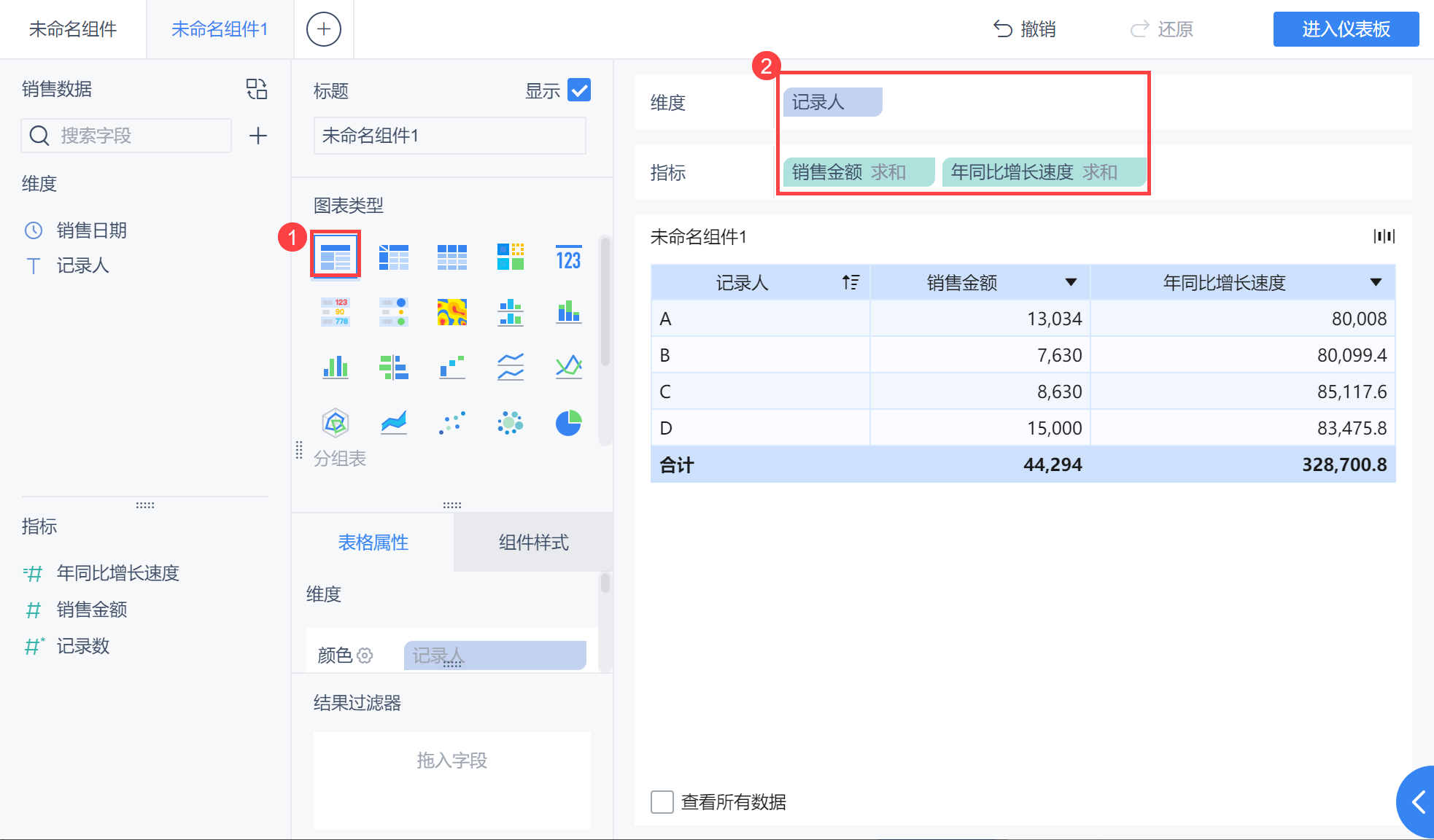Pick the heat map chart icon
1434x840 pixels.
tap(451, 312)
